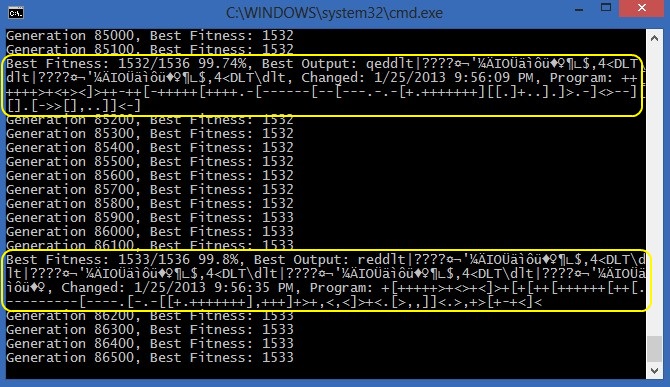Click the Generation 85500 output line

coord(150,161)
